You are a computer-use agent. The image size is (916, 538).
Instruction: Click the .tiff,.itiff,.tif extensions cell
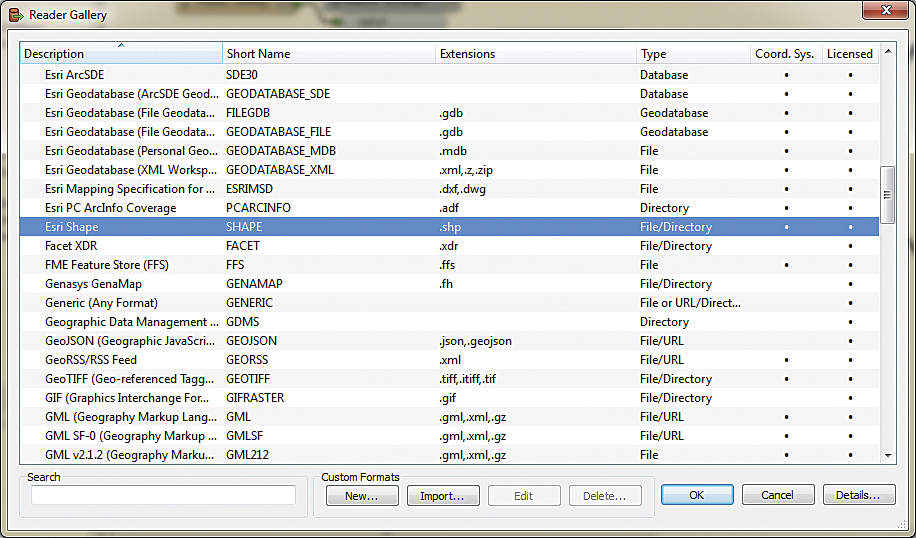point(467,379)
